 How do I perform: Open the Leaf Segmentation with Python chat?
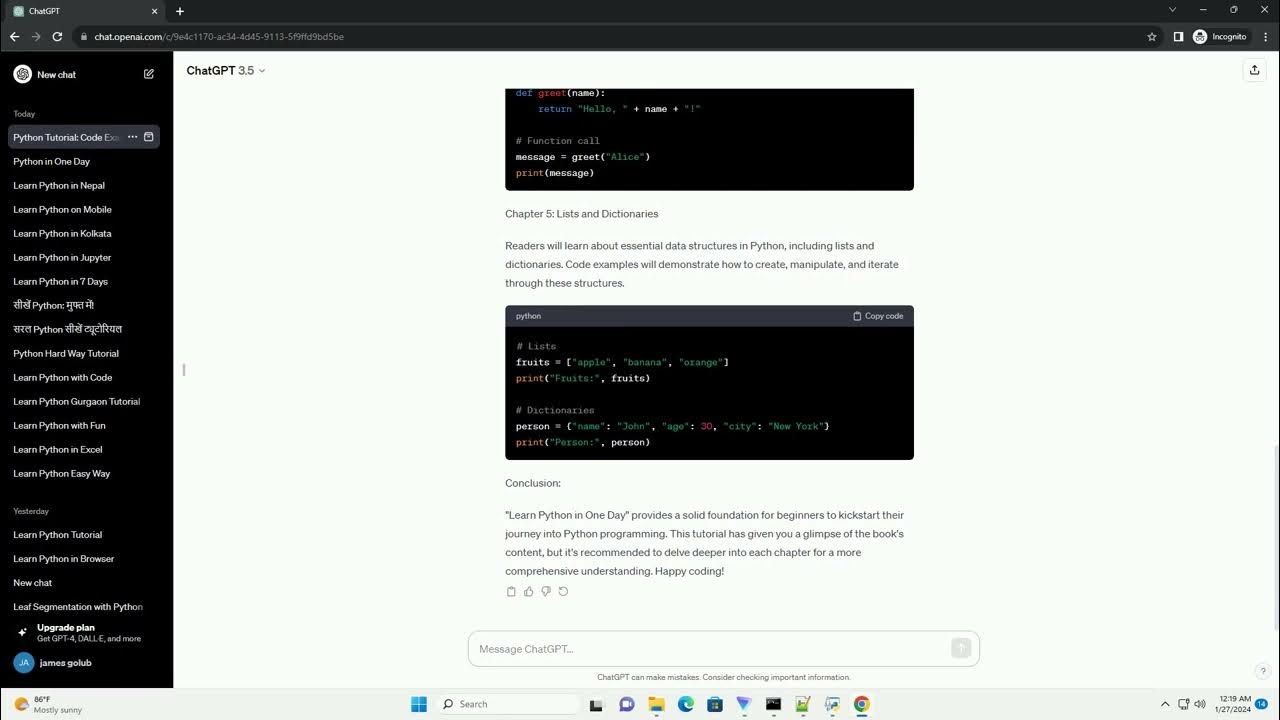click(x=84, y=606)
